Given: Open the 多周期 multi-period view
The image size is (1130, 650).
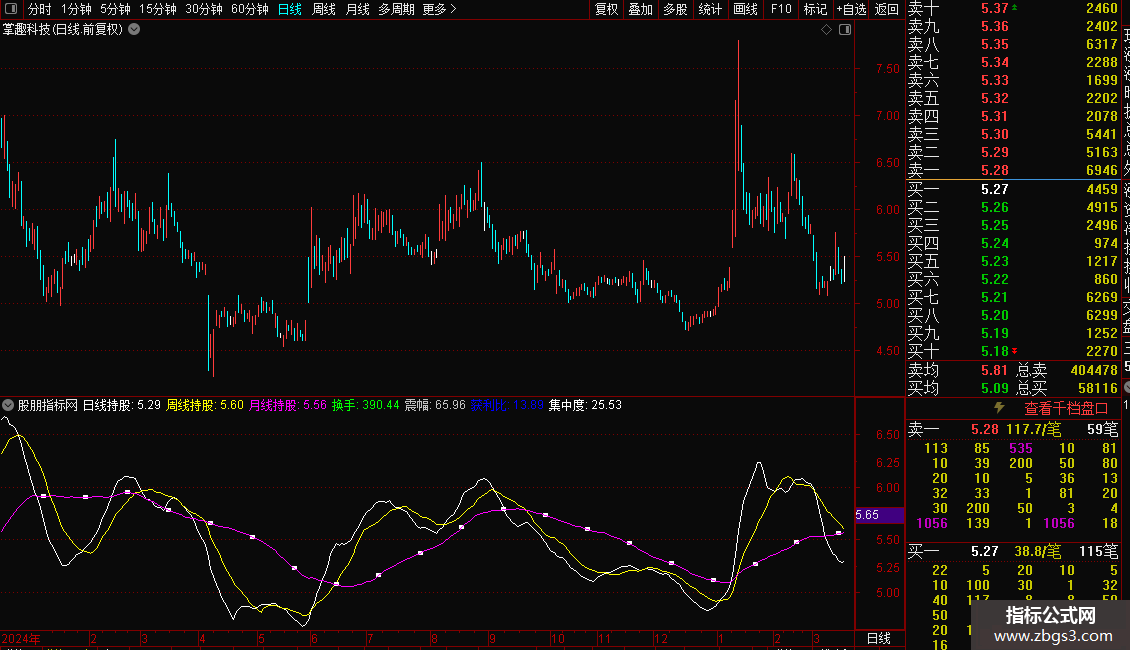Looking at the screenshot, I should (396, 9).
